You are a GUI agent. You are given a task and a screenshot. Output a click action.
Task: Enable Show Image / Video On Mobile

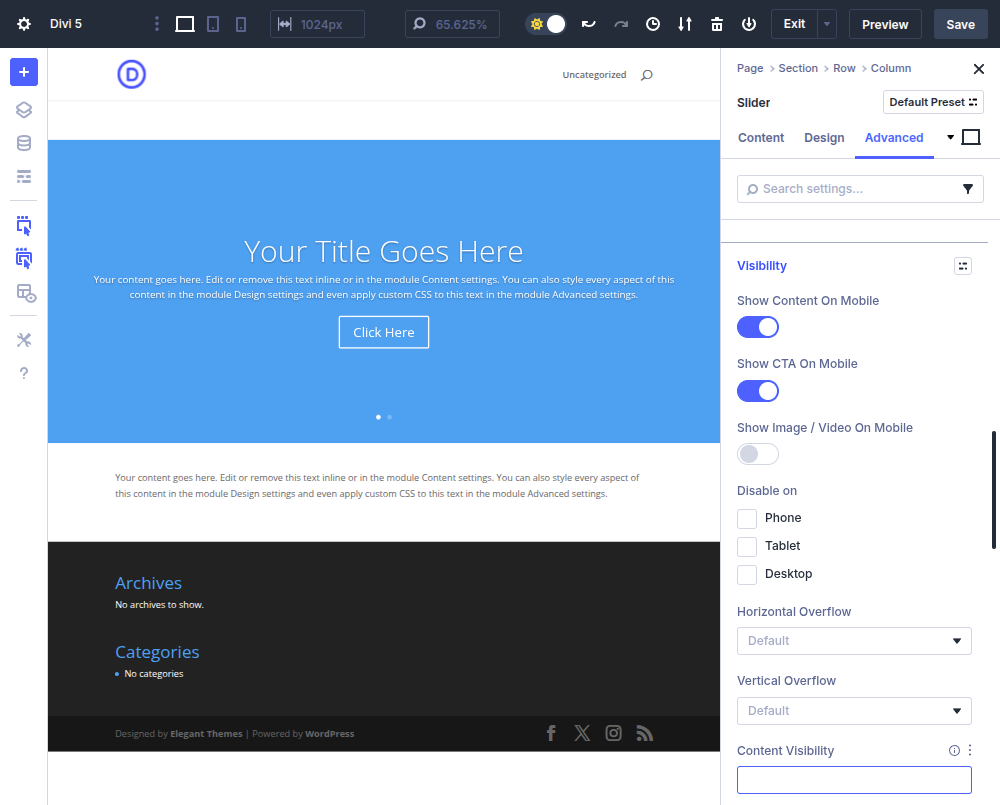[x=758, y=454]
